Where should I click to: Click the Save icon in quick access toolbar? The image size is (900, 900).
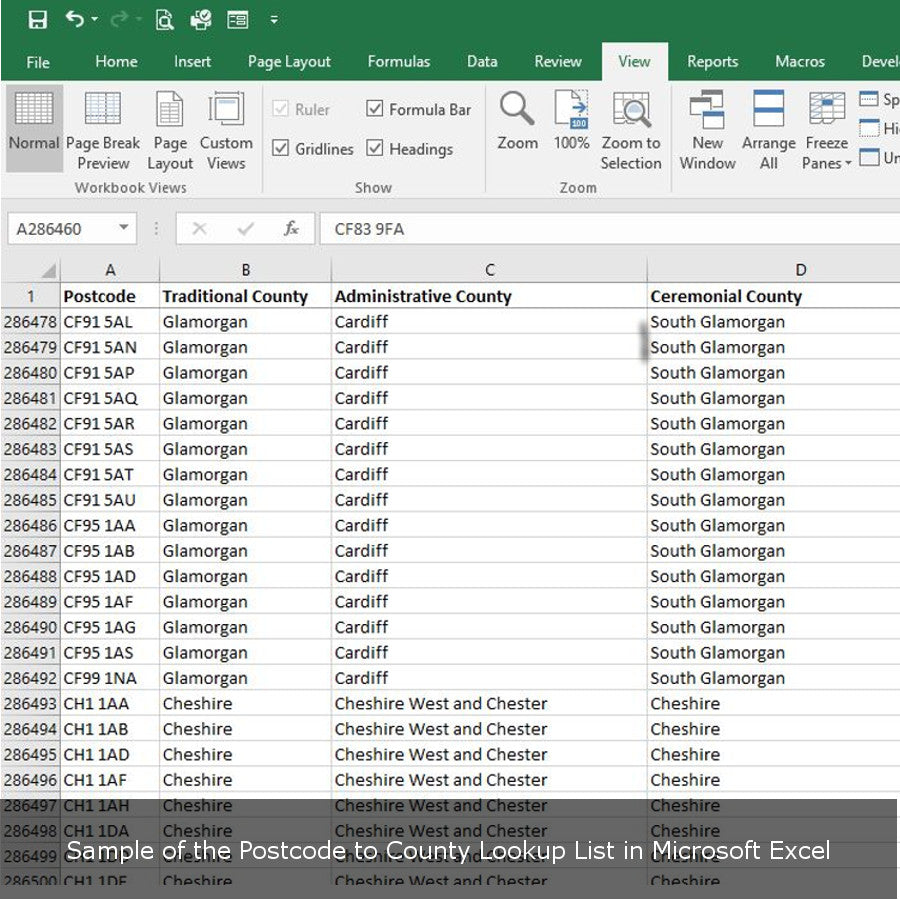point(37,19)
